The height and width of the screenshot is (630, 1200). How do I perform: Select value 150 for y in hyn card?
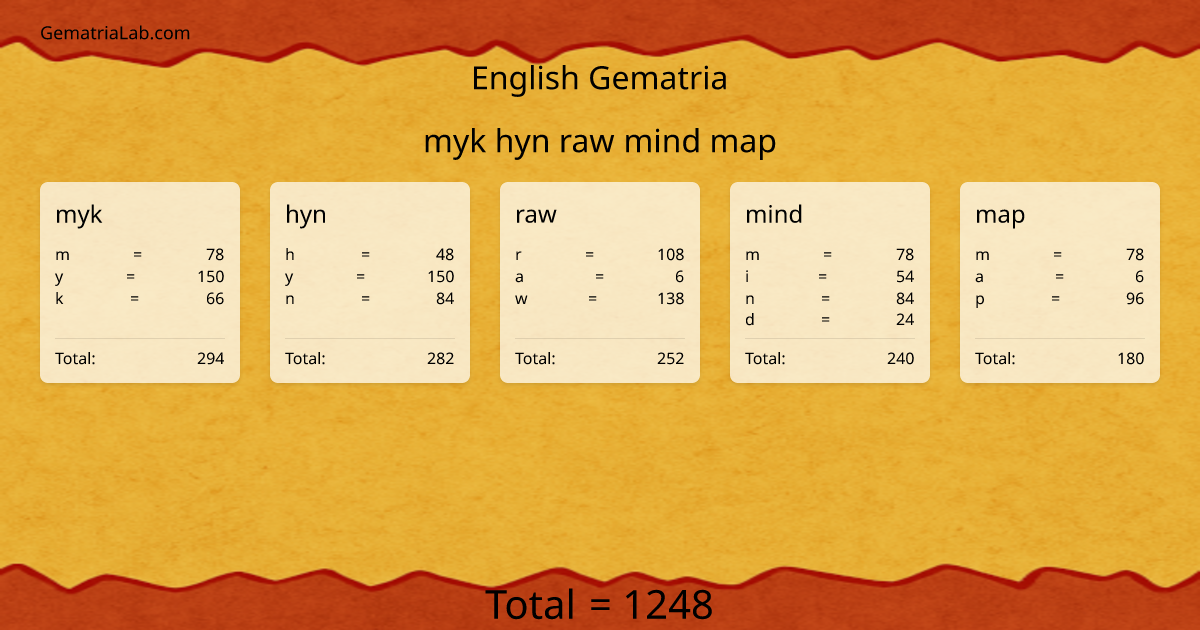point(441,277)
